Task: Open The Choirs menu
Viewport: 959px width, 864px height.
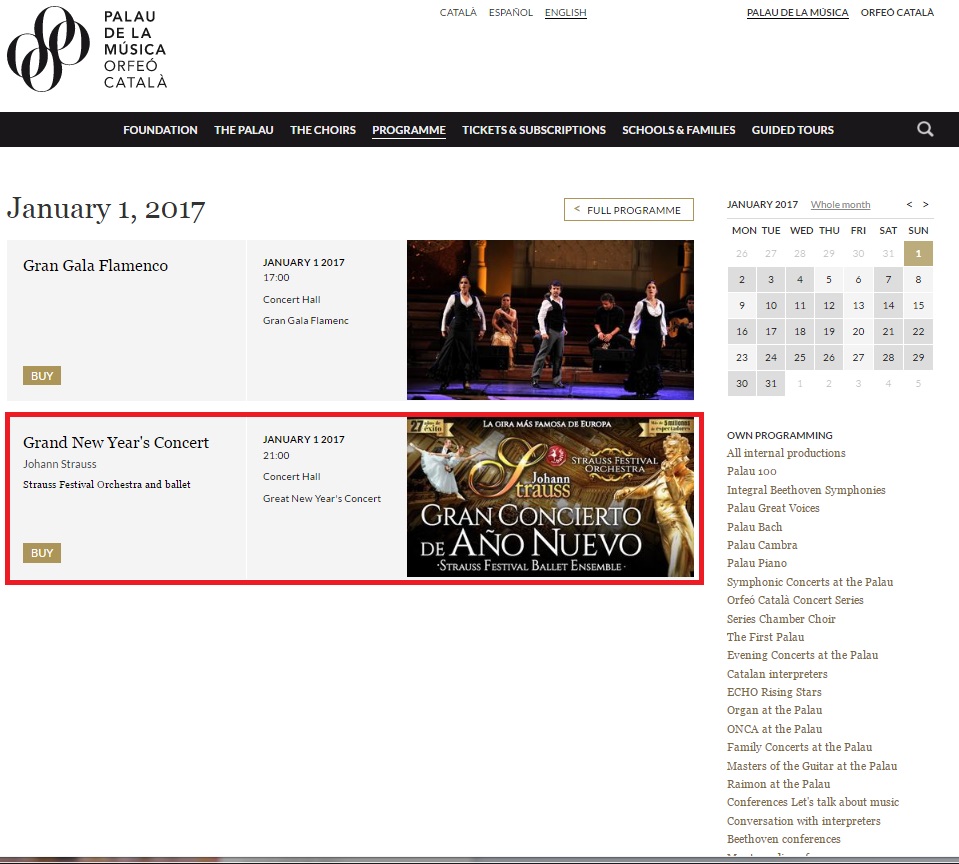Action: pos(323,130)
